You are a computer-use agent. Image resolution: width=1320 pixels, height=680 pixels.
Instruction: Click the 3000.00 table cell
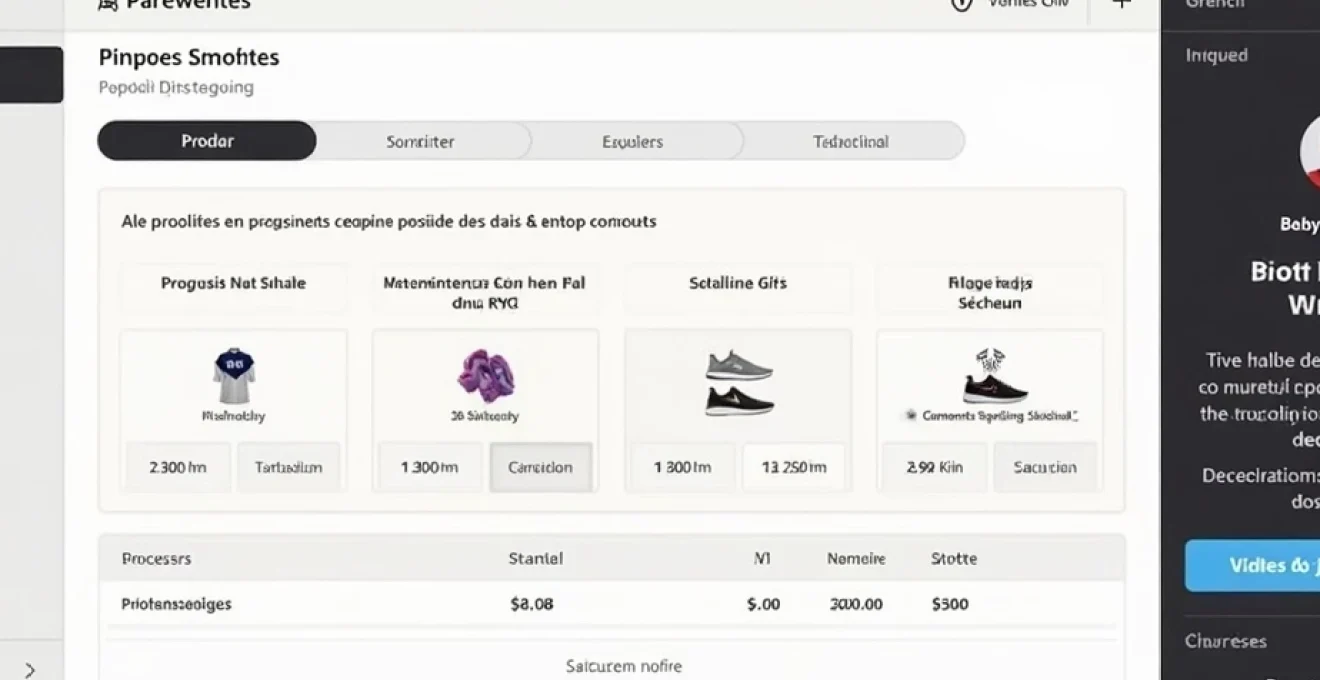(856, 604)
